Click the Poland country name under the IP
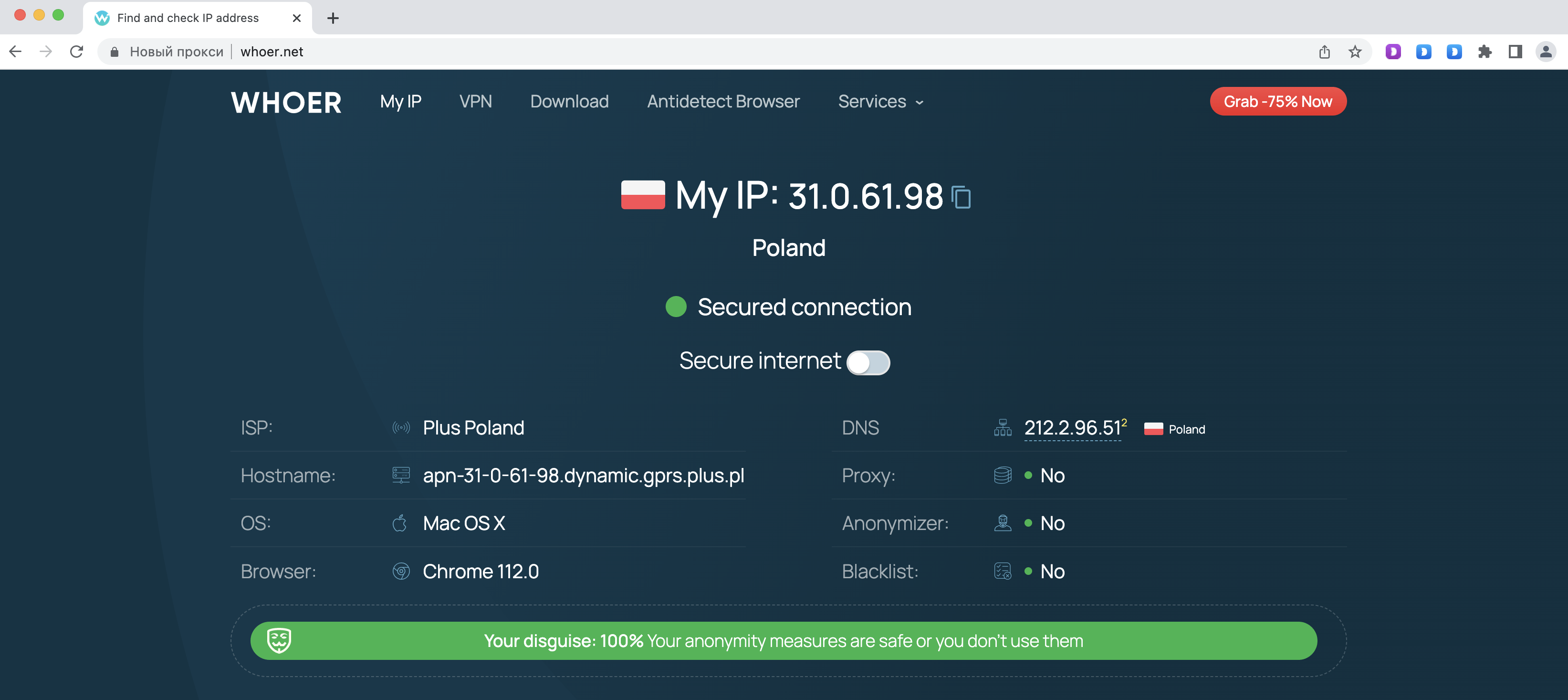The height and width of the screenshot is (700, 1568). pyautogui.click(x=788, y=248)
